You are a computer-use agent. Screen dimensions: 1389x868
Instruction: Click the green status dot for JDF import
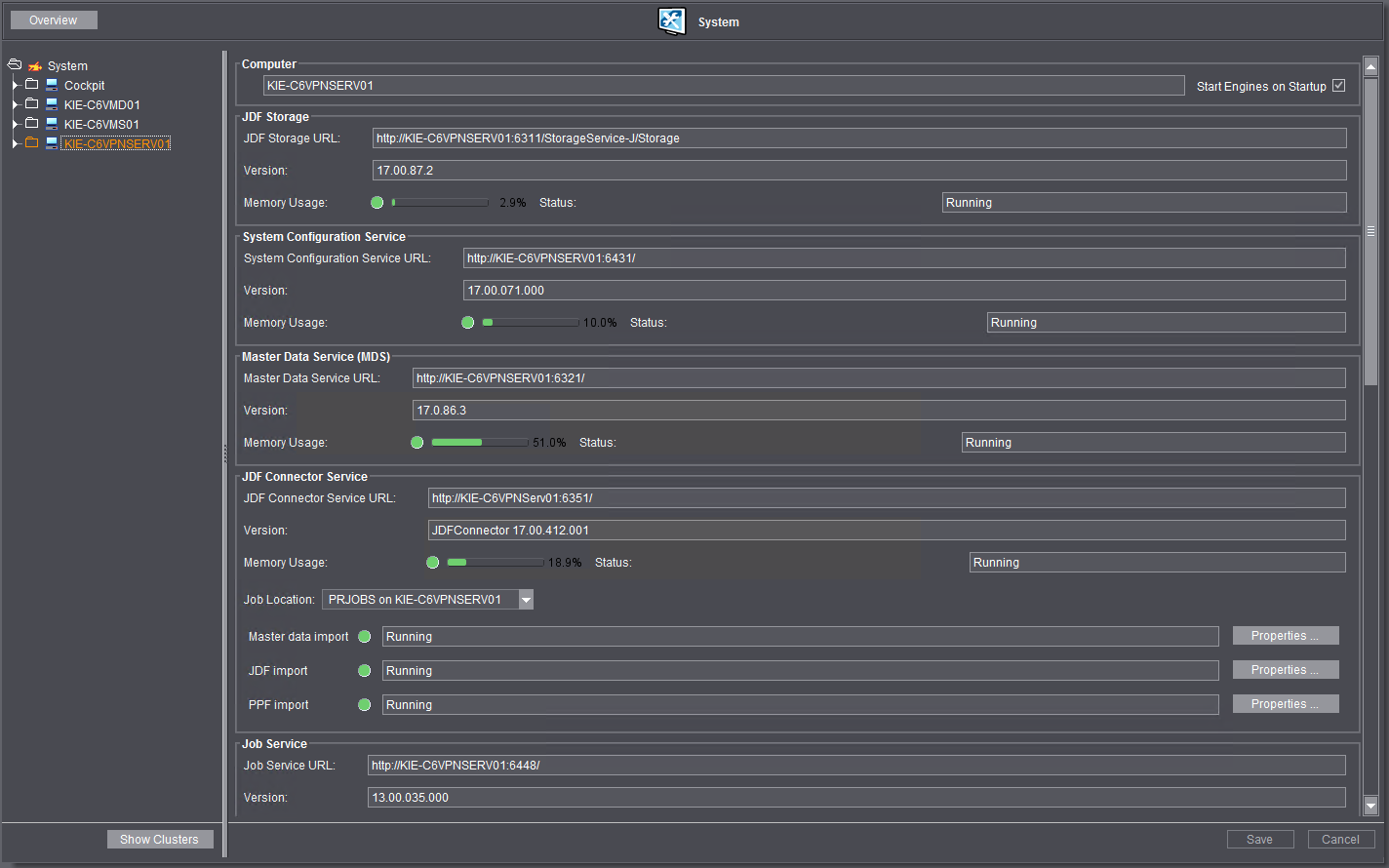point(365,670)
